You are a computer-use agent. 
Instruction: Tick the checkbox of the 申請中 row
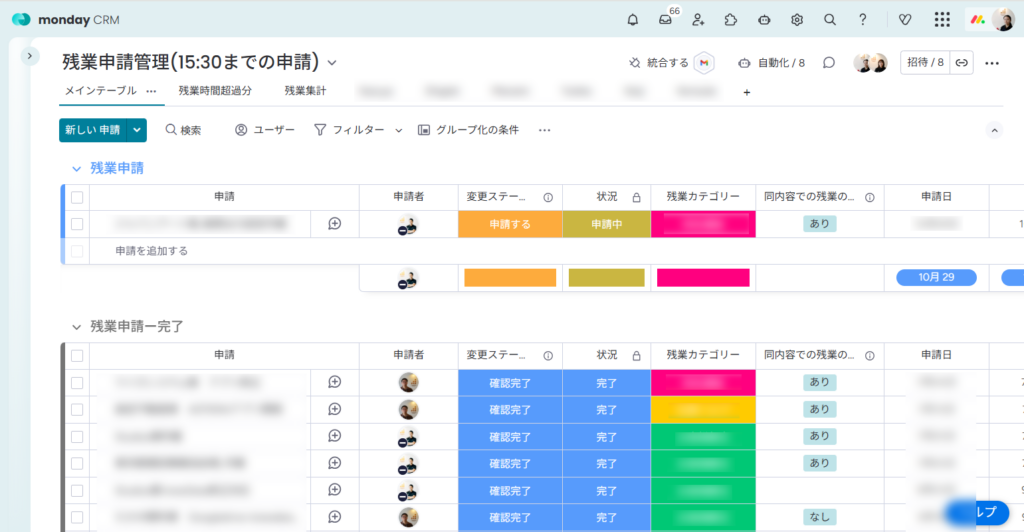click(77, 224)
